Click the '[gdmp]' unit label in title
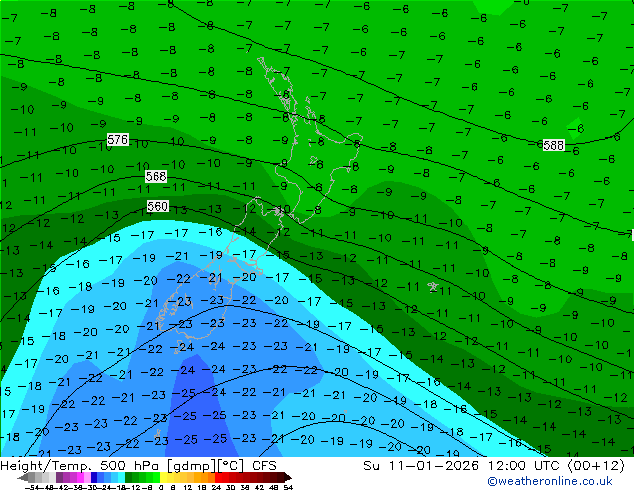Screen dimensions: 634x490 click(192, 466)
